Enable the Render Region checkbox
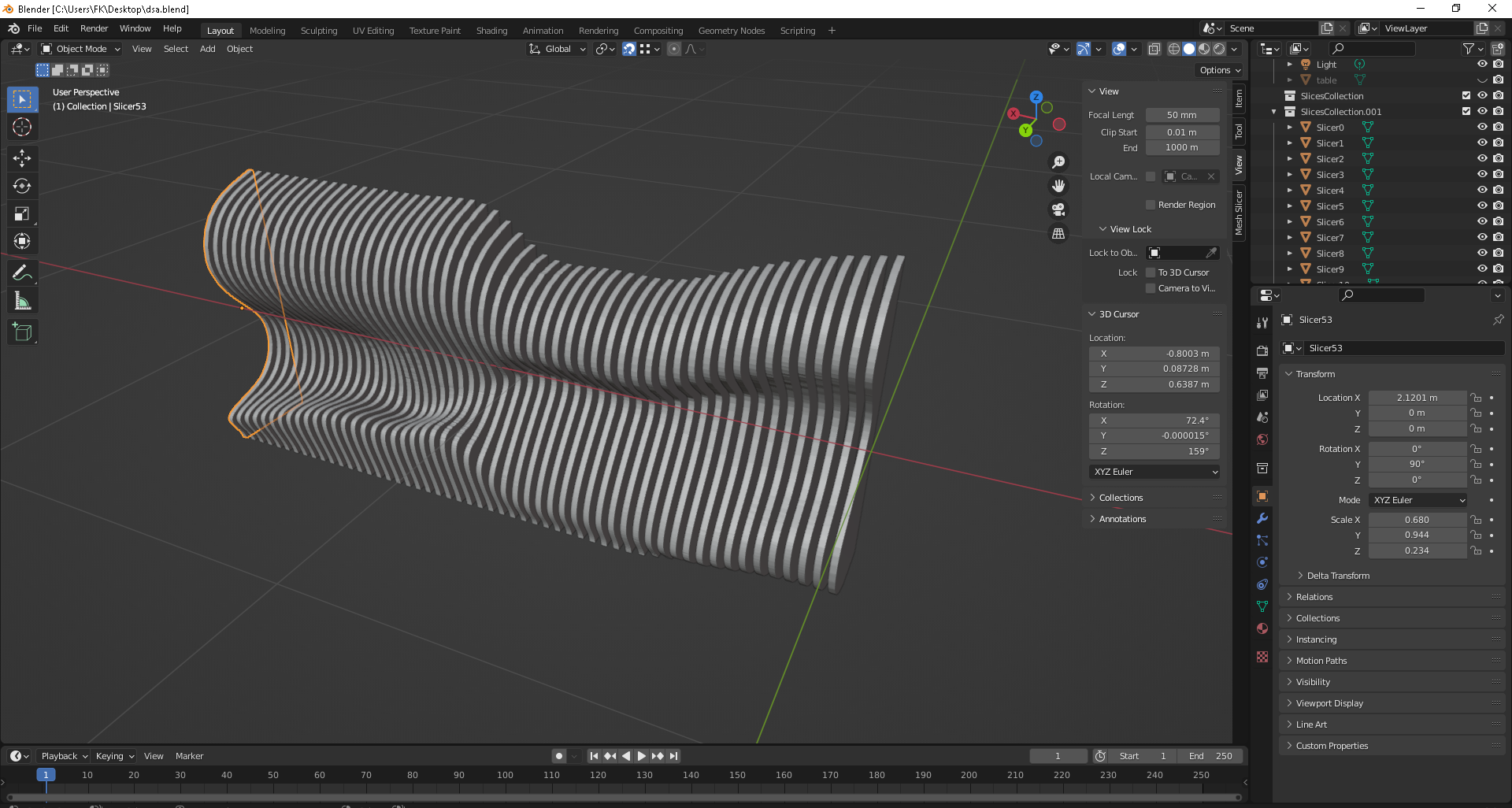 [x=1151, y=205]
